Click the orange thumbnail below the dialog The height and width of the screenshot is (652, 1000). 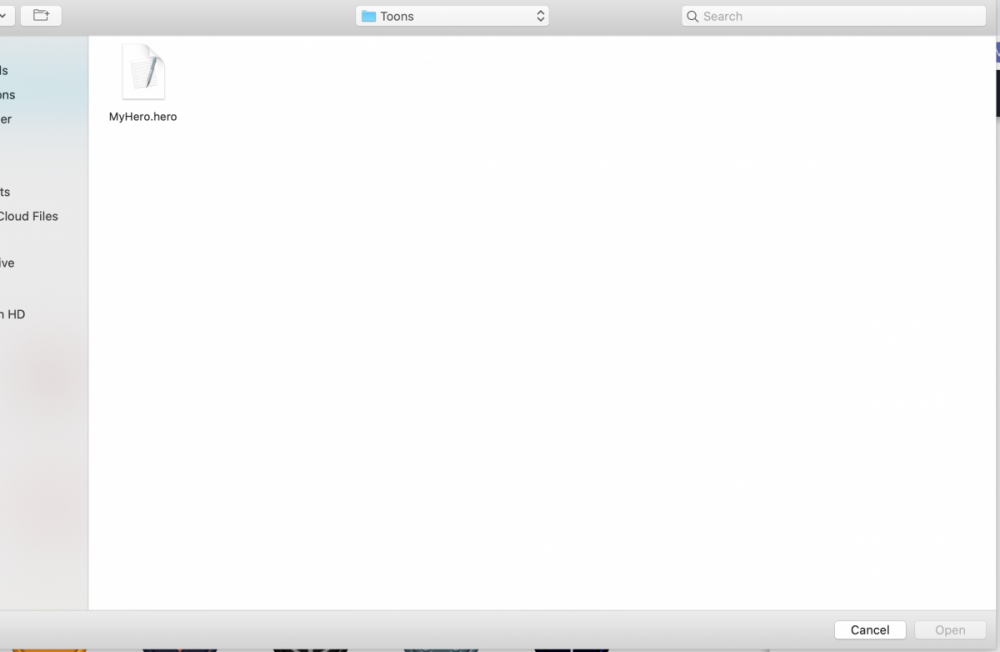pyautogui.click(x=48, y=648)
